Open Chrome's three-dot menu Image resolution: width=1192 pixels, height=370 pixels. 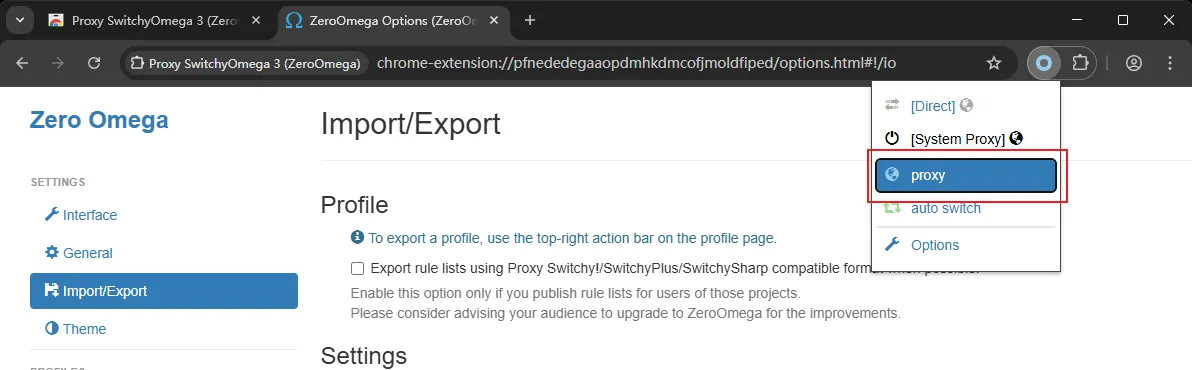pos(1170,63)
